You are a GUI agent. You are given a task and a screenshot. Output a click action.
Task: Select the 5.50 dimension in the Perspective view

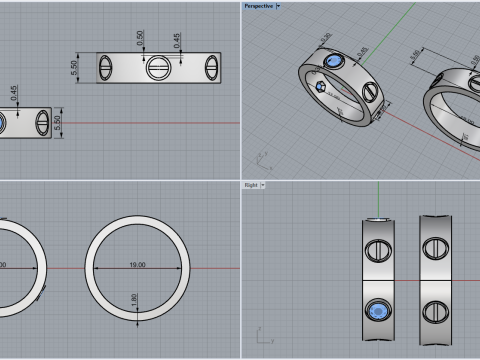(x=415, y=55)
